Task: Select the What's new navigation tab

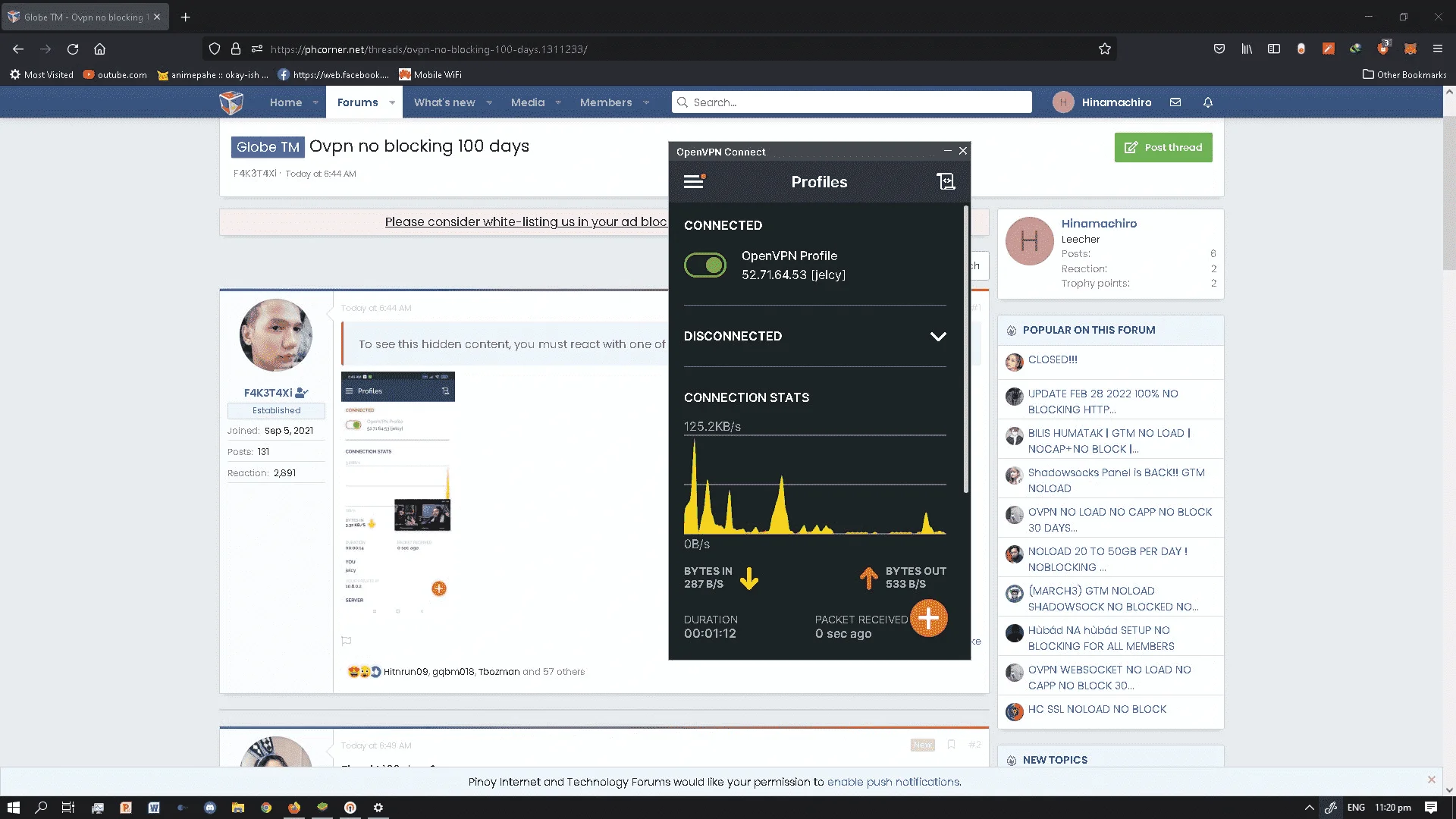Action: pos(444,102)
